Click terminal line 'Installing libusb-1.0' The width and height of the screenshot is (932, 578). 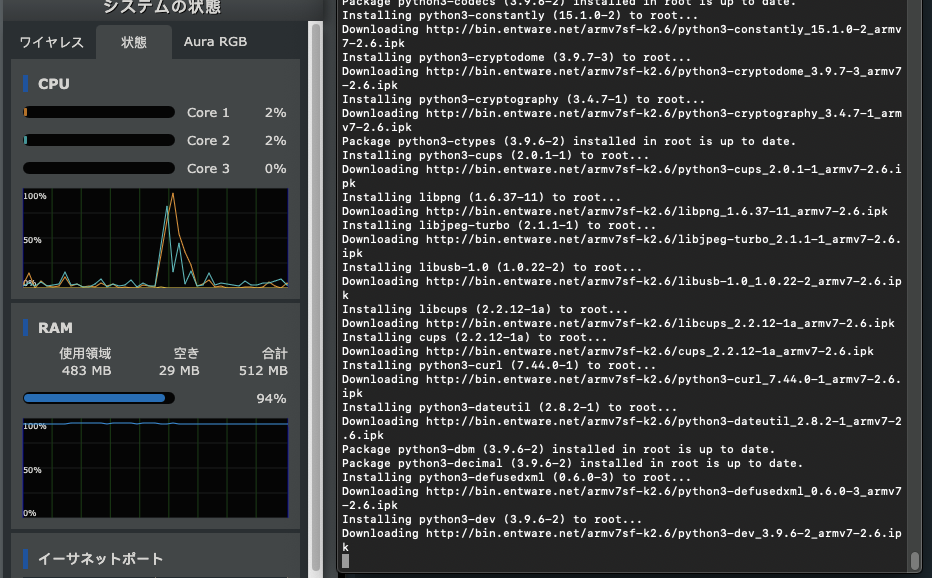492,267
